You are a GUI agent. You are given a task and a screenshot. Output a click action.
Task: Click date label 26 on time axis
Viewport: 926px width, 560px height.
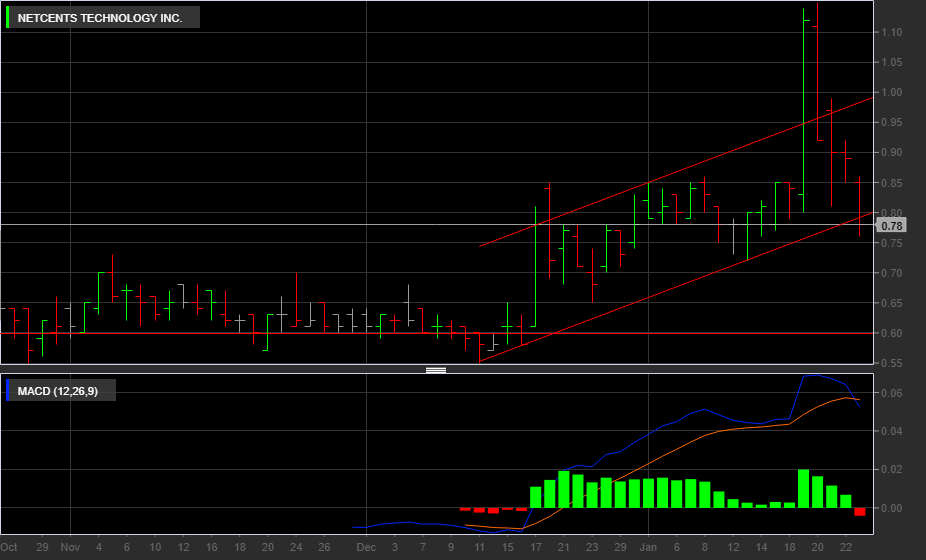(324, 548)
